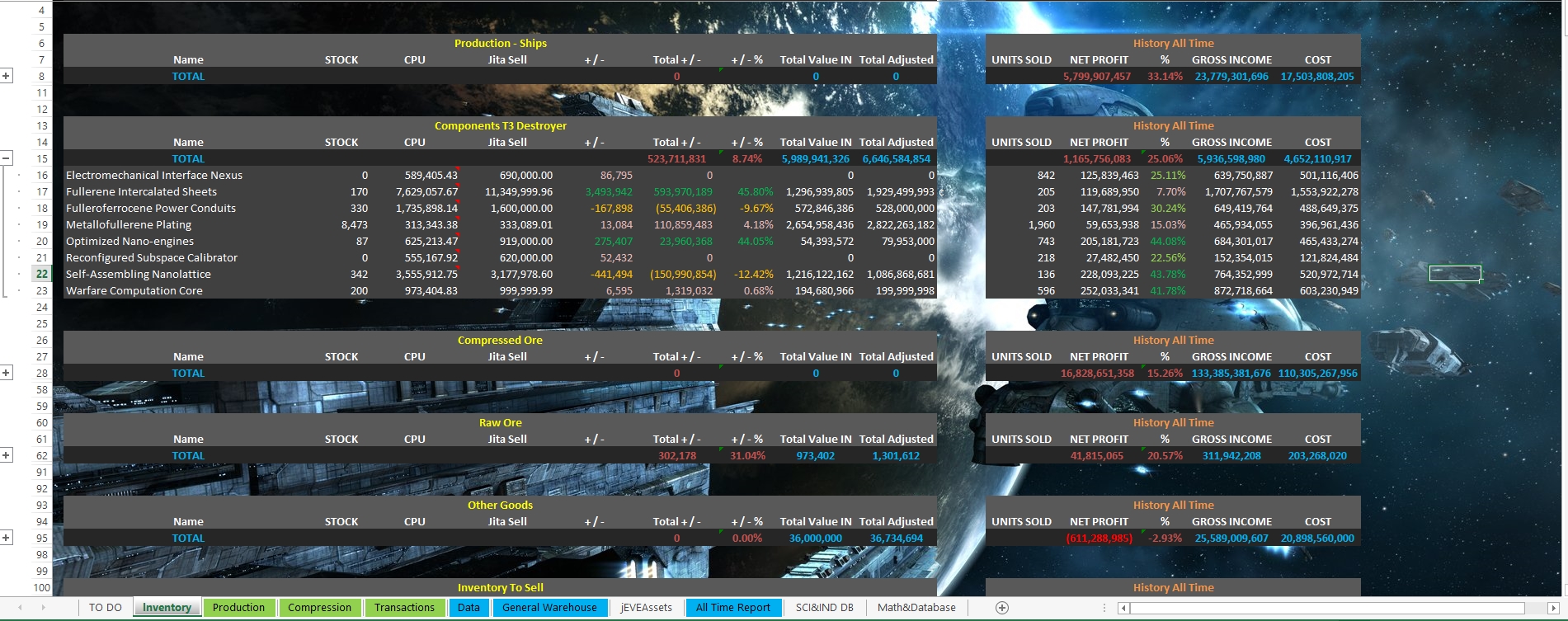Select row header 62
Viewport: 1568px width, 621px height.
(x=41, y=455)
